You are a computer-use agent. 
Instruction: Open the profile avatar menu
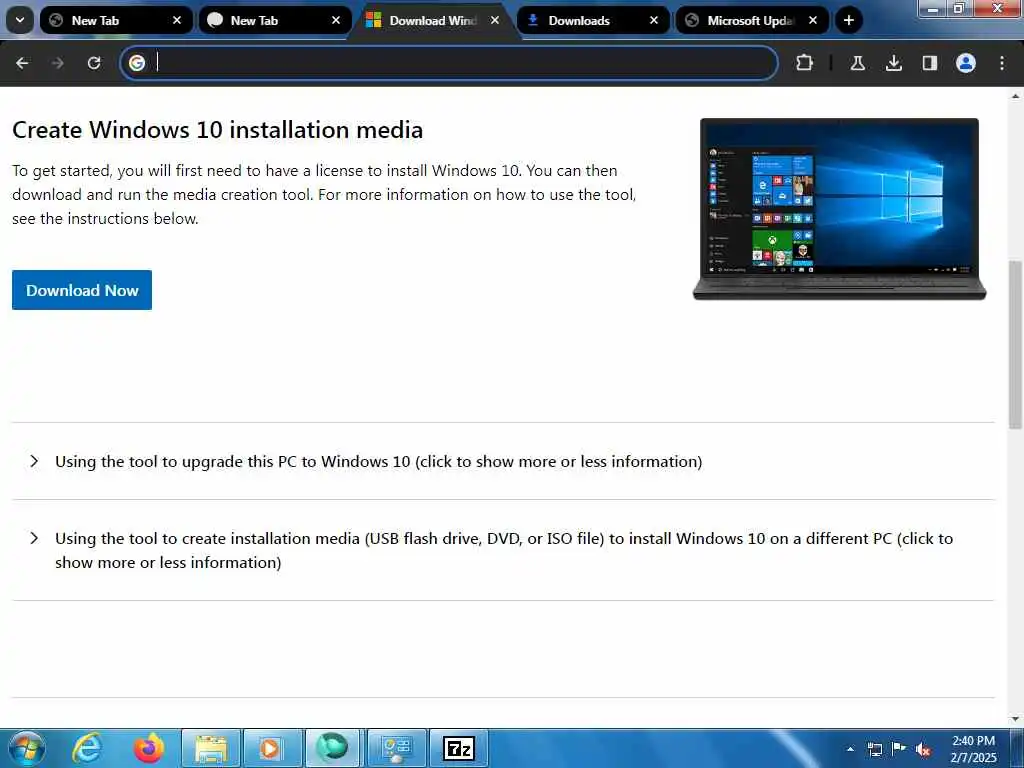pyautogui.click(x=966, y=63)
